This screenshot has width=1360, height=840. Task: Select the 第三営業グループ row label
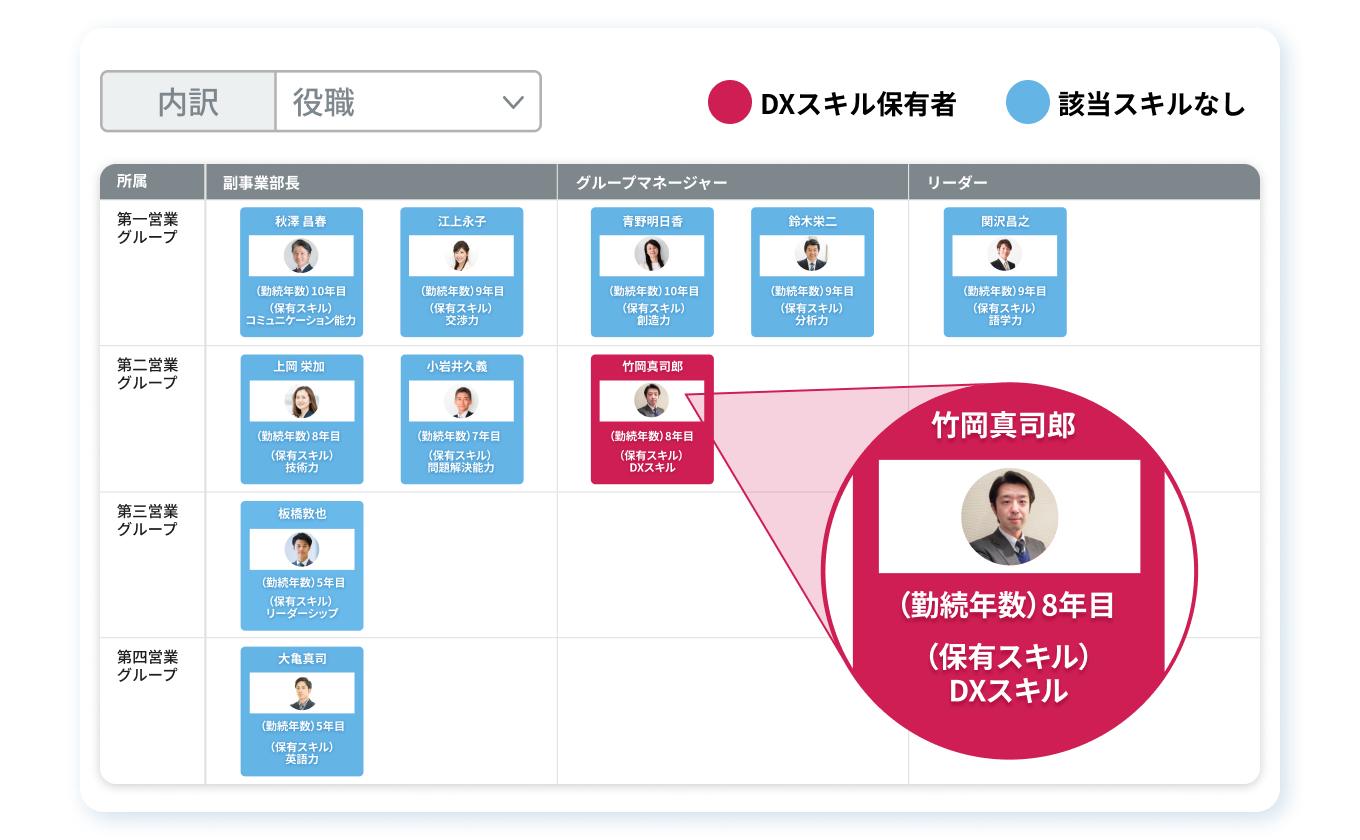[x=148, y=521]
